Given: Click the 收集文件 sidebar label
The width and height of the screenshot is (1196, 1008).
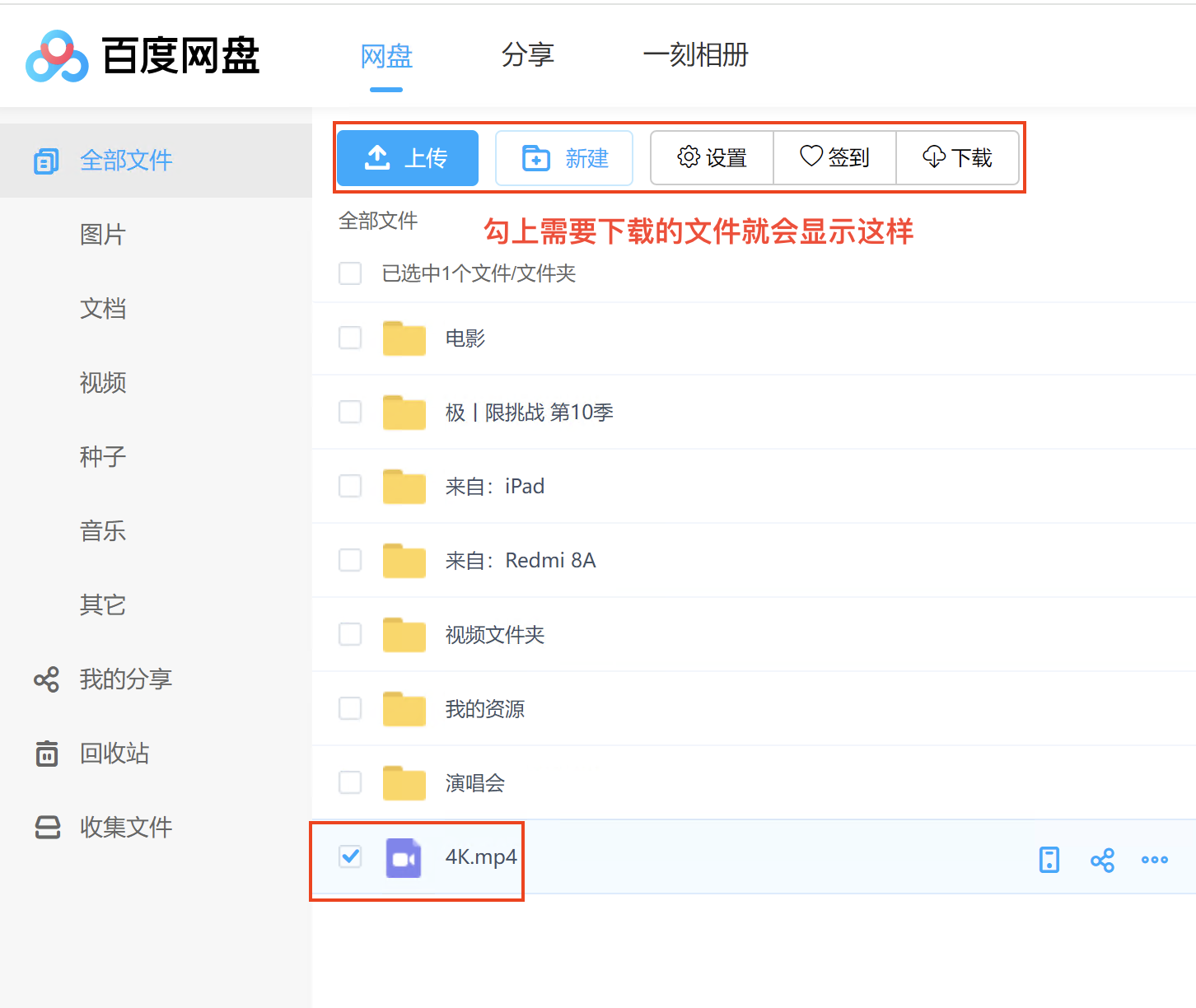Looking at the screenshot, I should click(126, 828).
